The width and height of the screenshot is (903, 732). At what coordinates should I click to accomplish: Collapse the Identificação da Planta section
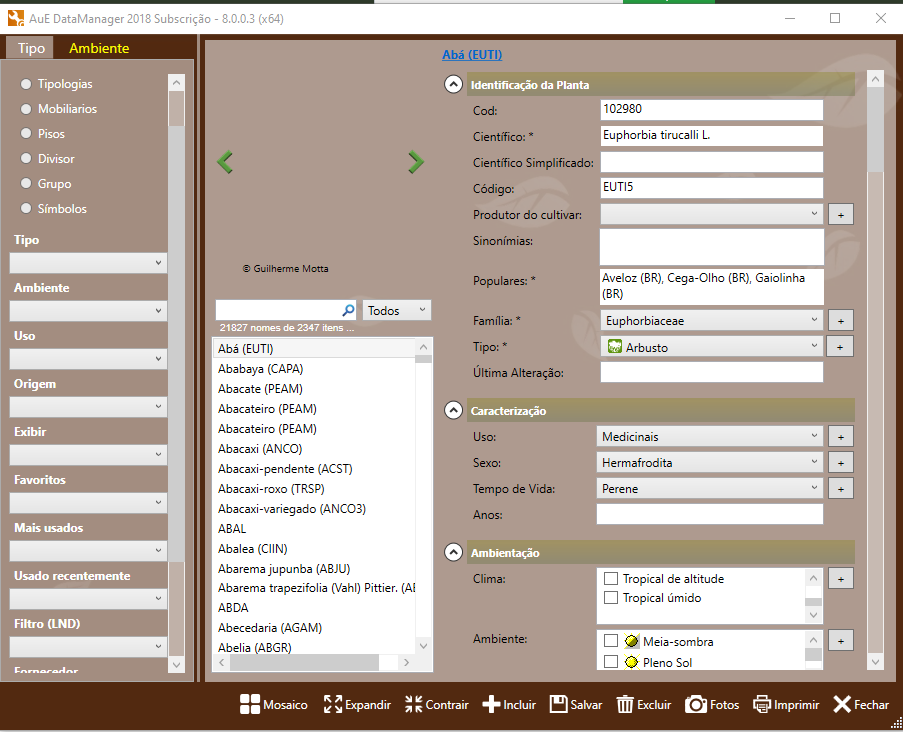[453, 85]
